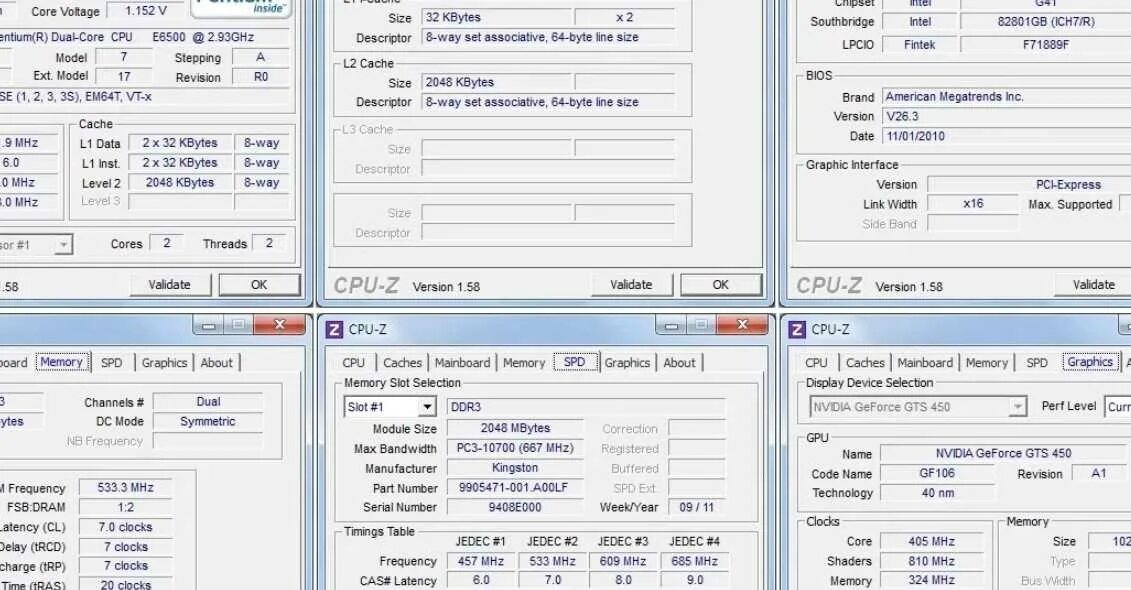The height and width of the screenshot is (590, 1131).
Task: Click the cache size value 32 KBytes
Action: coord(497,17)
